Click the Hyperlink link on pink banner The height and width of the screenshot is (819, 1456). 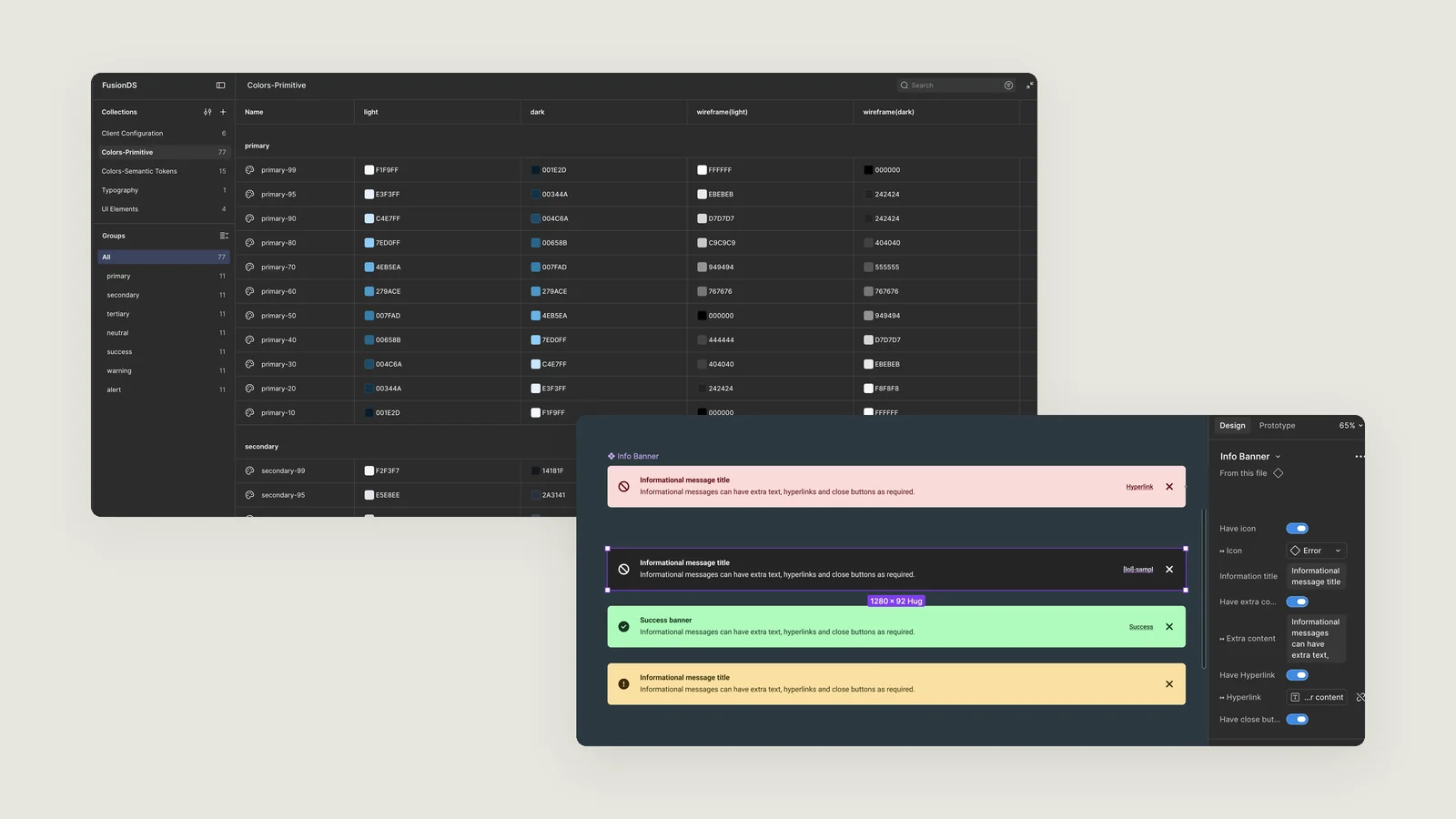1139,487
